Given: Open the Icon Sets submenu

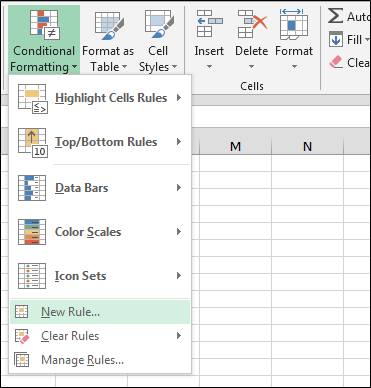Looking at the screenshot, I should point(100,276).
